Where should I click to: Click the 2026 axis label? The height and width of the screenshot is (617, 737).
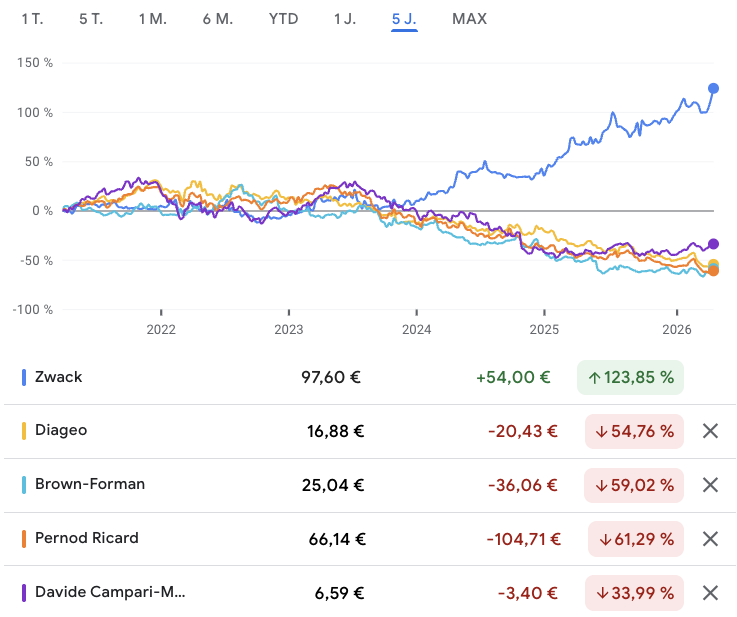(677, 329)
